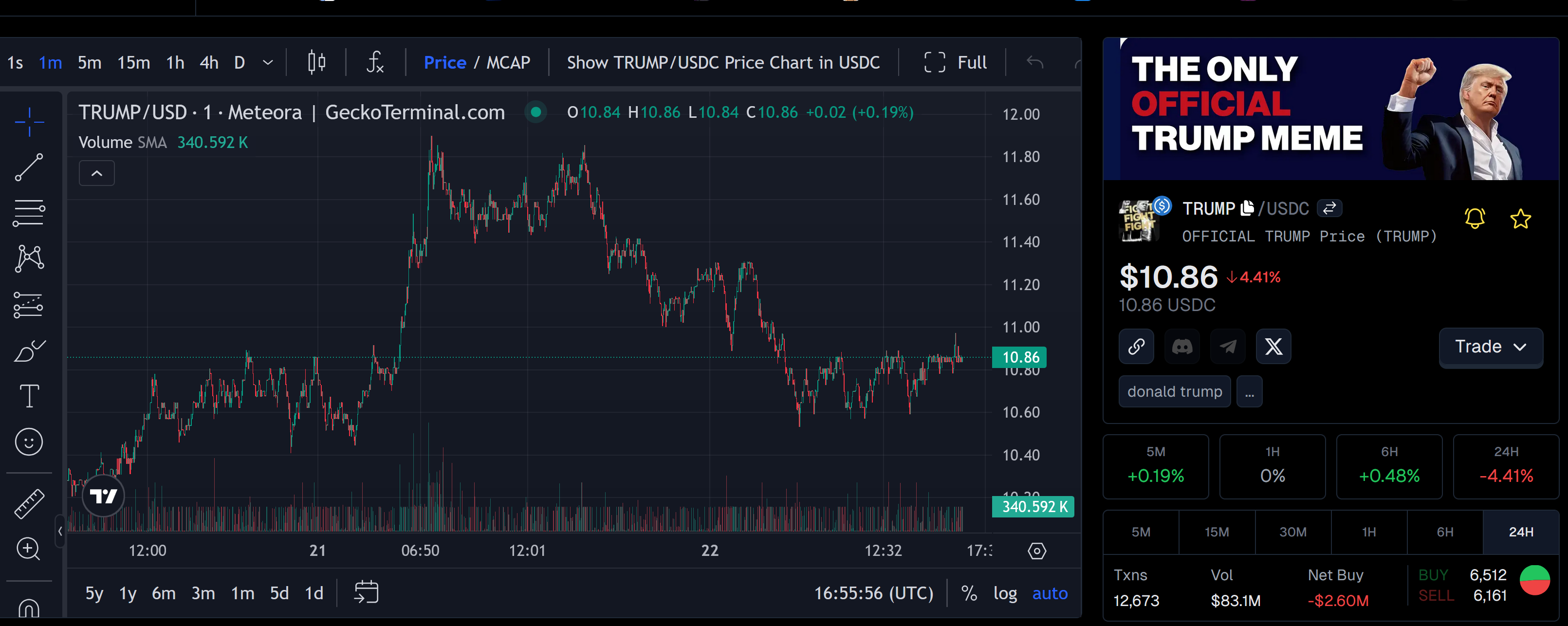Toggle auto scale on the chart
The height and width of the screenshot is (626, 1568).
point(1050,593)
